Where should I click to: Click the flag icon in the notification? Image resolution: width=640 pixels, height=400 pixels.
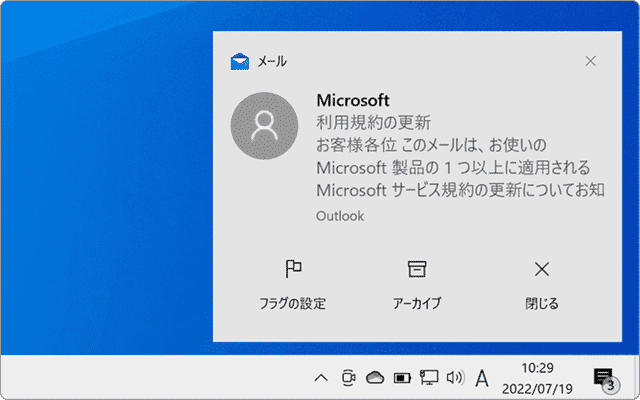(293, 269)
